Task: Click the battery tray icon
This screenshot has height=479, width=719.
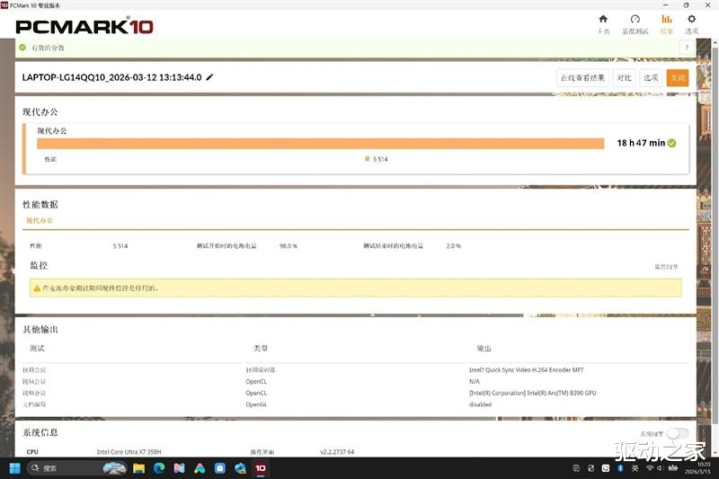Action: (x=673, y=468)
